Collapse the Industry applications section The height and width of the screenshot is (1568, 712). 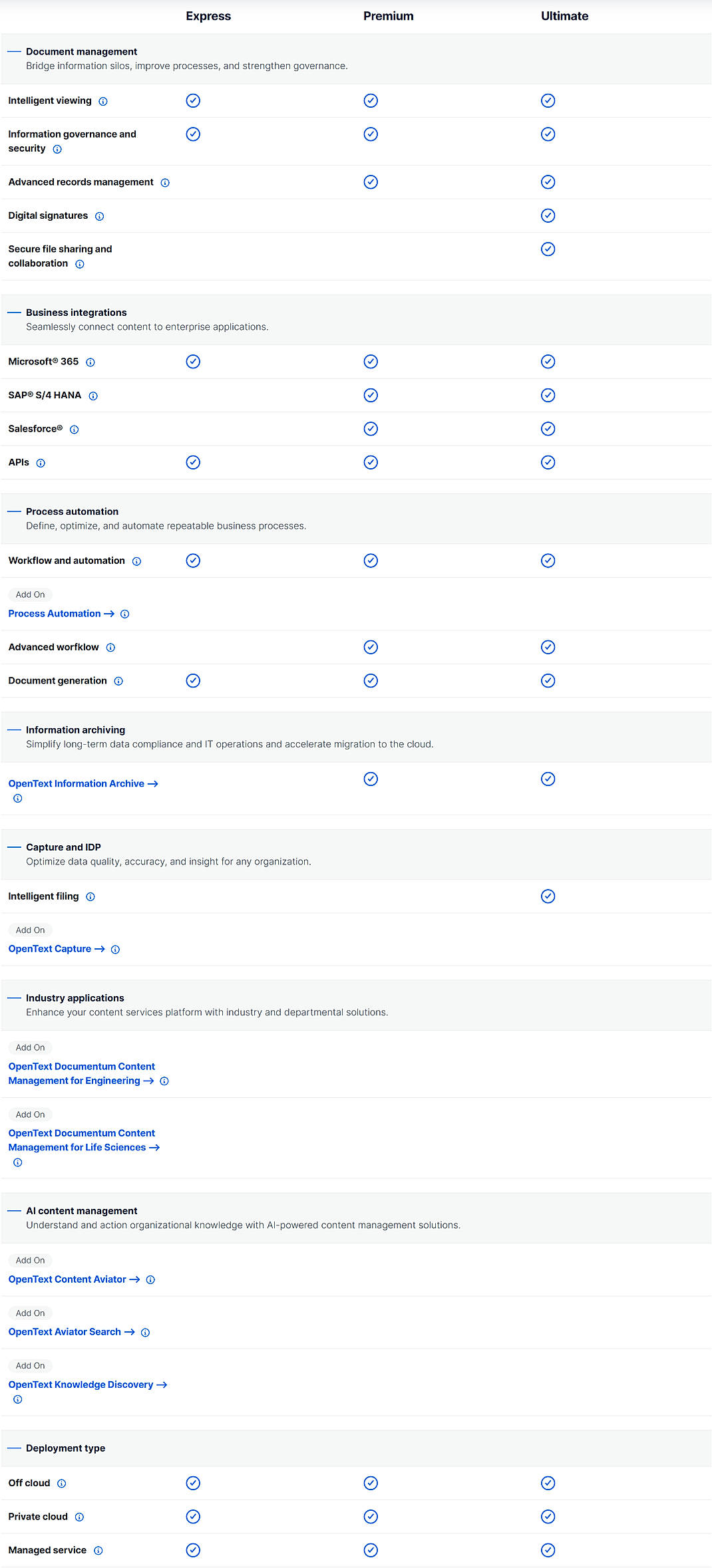point(14,998)
